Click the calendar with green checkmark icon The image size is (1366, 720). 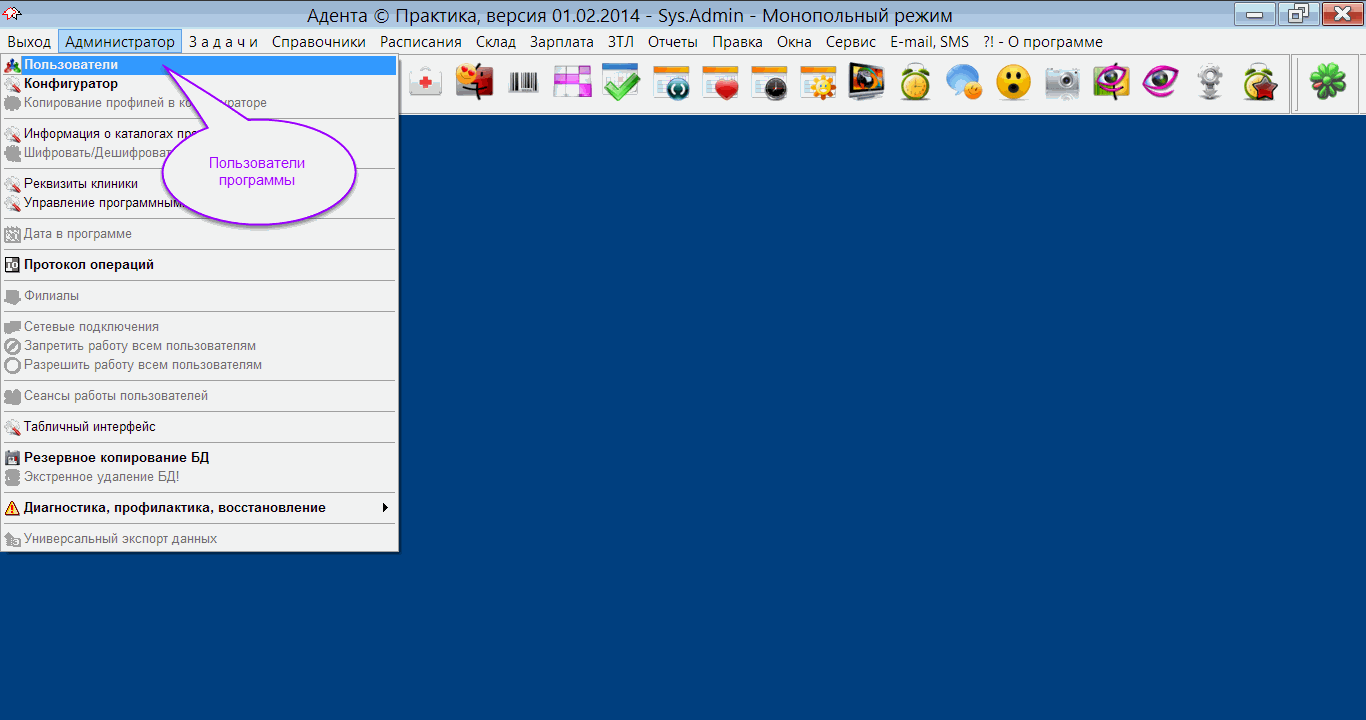tap(620, 83)
